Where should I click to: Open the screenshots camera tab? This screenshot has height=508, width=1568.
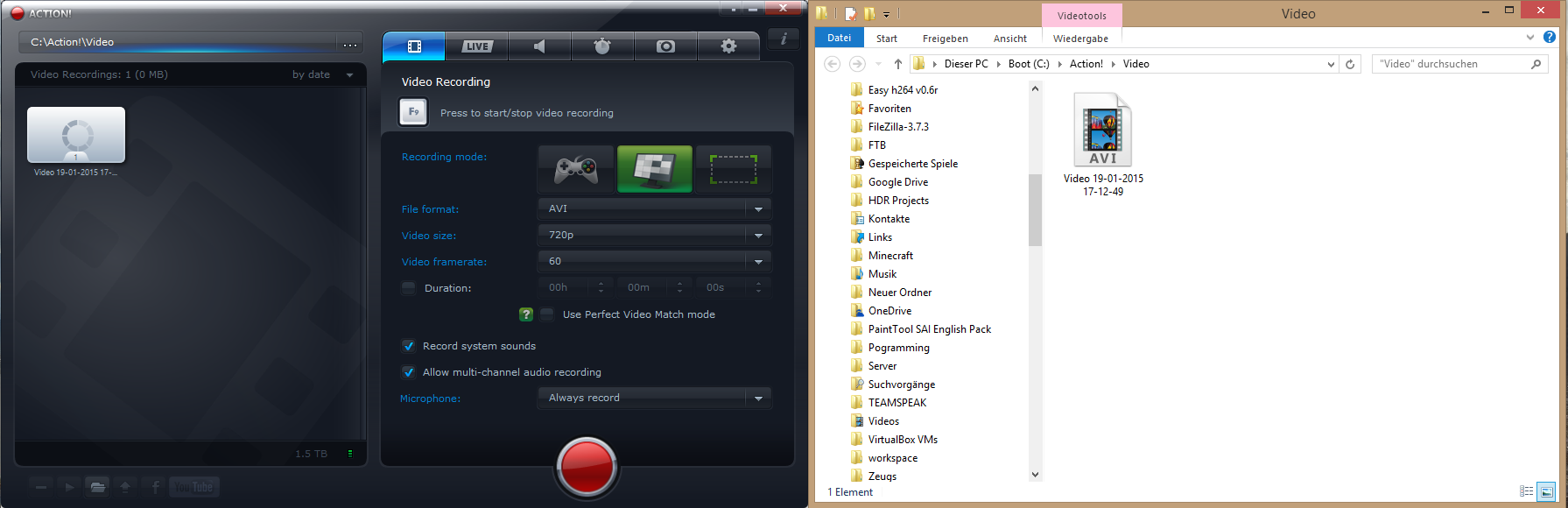click(665, 46)
